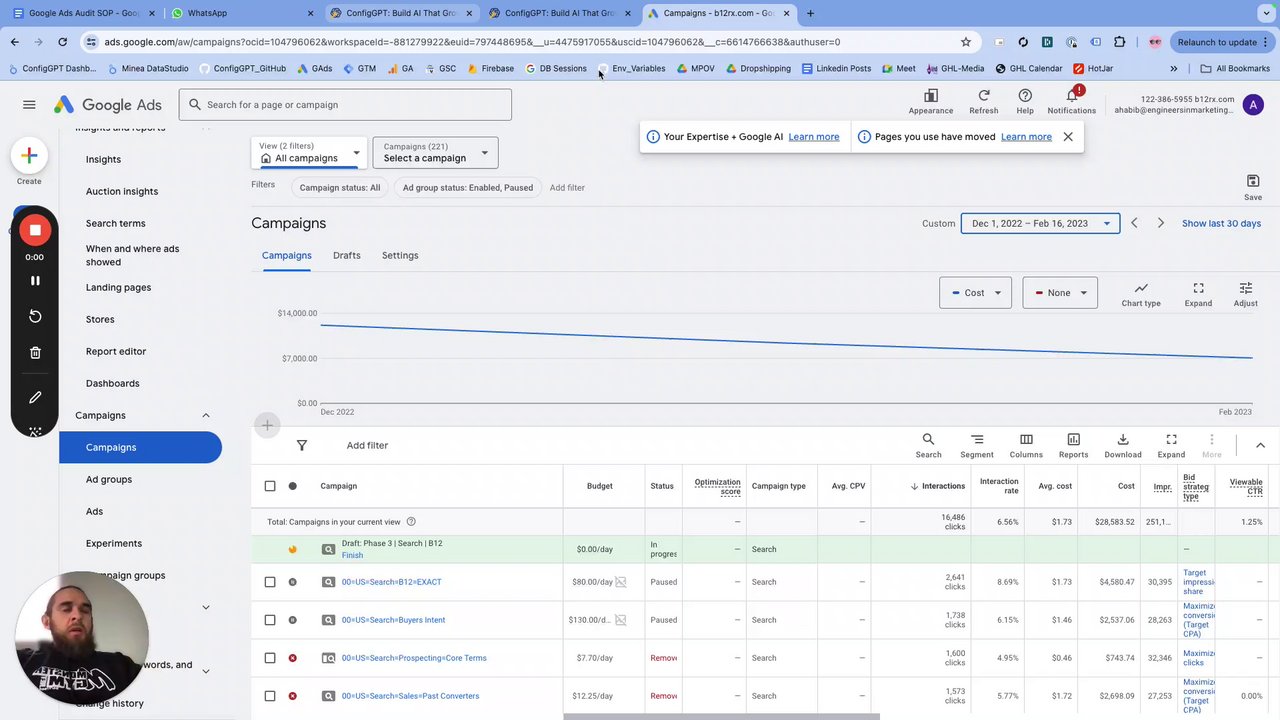This screenshot has width=1280, height=720.
Task: Click Add filter next to filter chips
Action: click(x=567, y=187)
